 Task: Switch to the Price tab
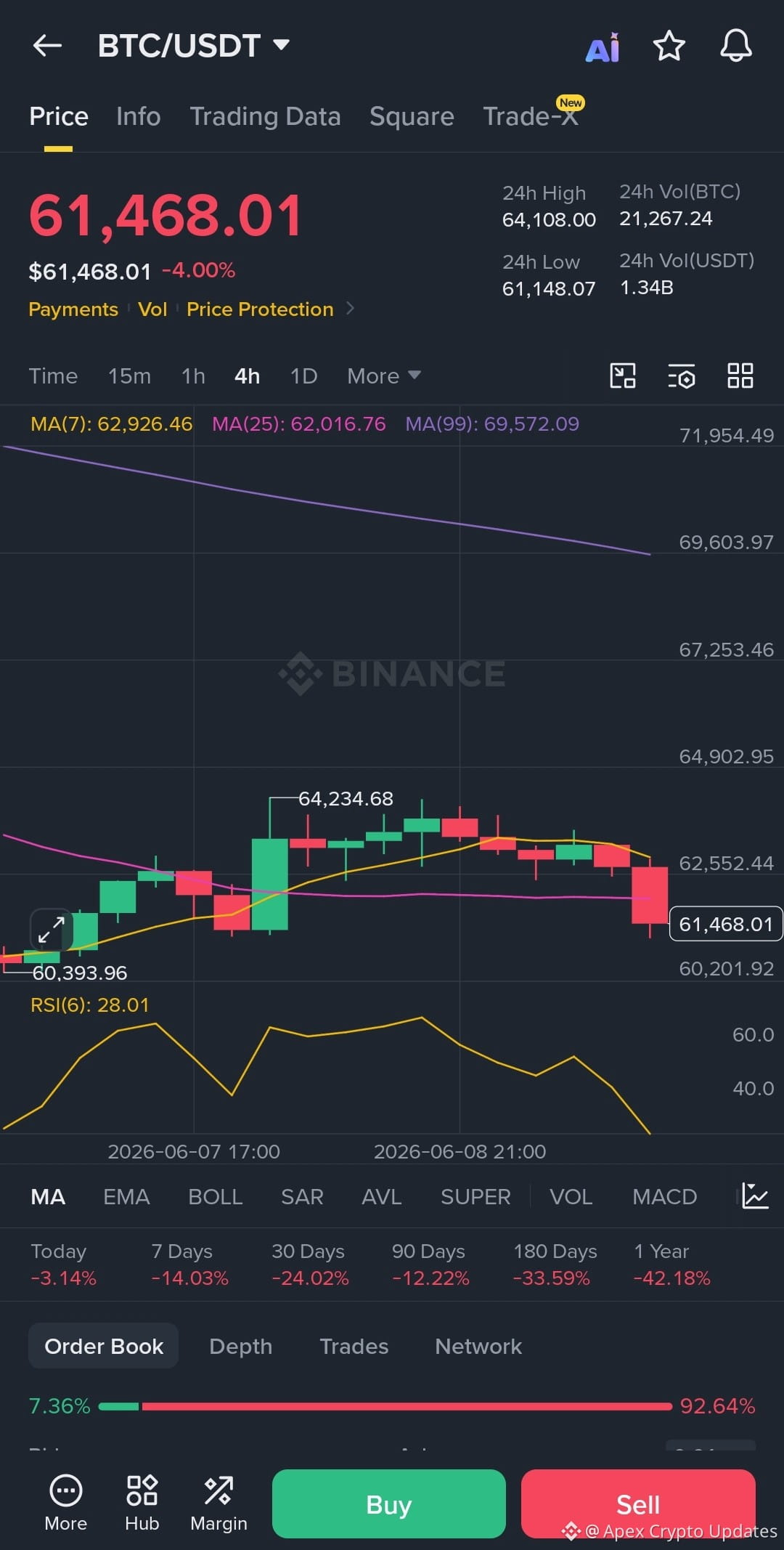tap(59, 116)
